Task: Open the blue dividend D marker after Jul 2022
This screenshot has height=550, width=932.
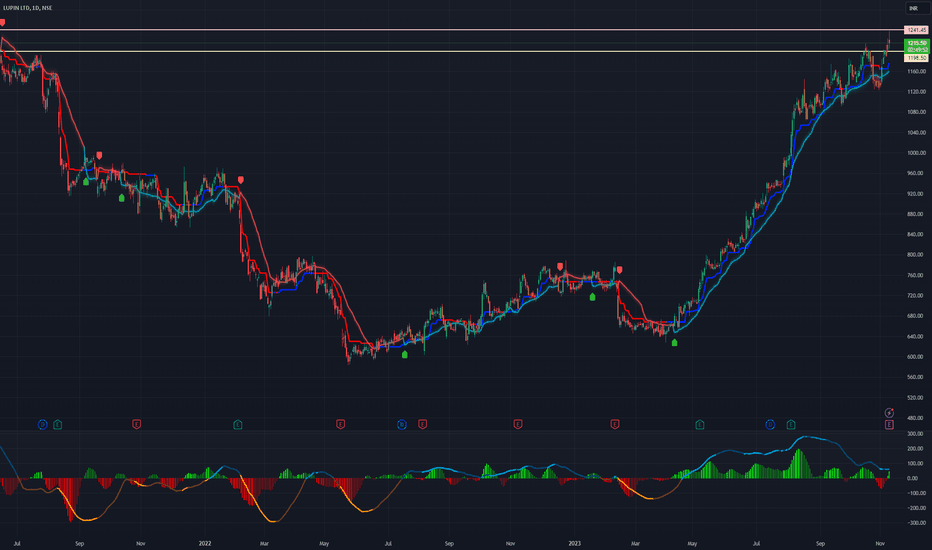Action: (x=402, y=425)
